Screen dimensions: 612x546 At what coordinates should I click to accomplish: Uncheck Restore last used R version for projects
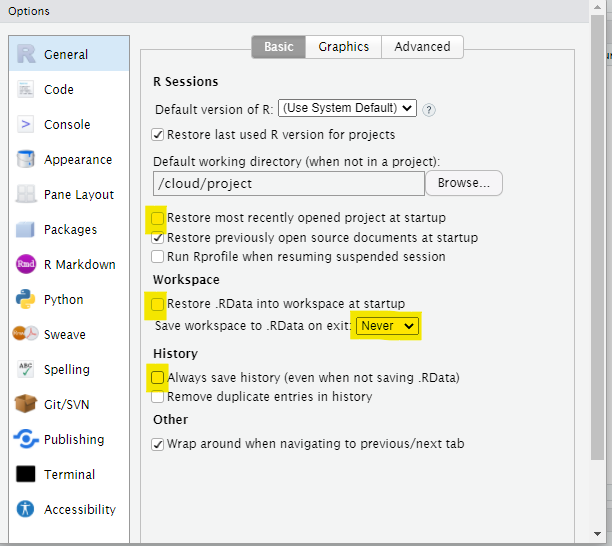[157, 135]
